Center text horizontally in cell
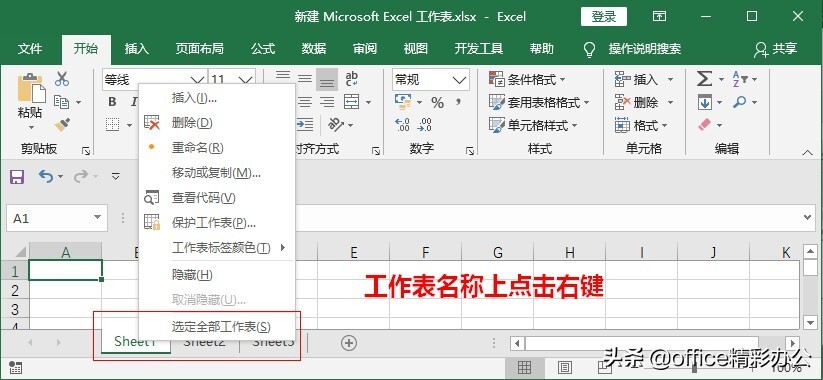This screenshot has width=823, height=380. [305, 102]
